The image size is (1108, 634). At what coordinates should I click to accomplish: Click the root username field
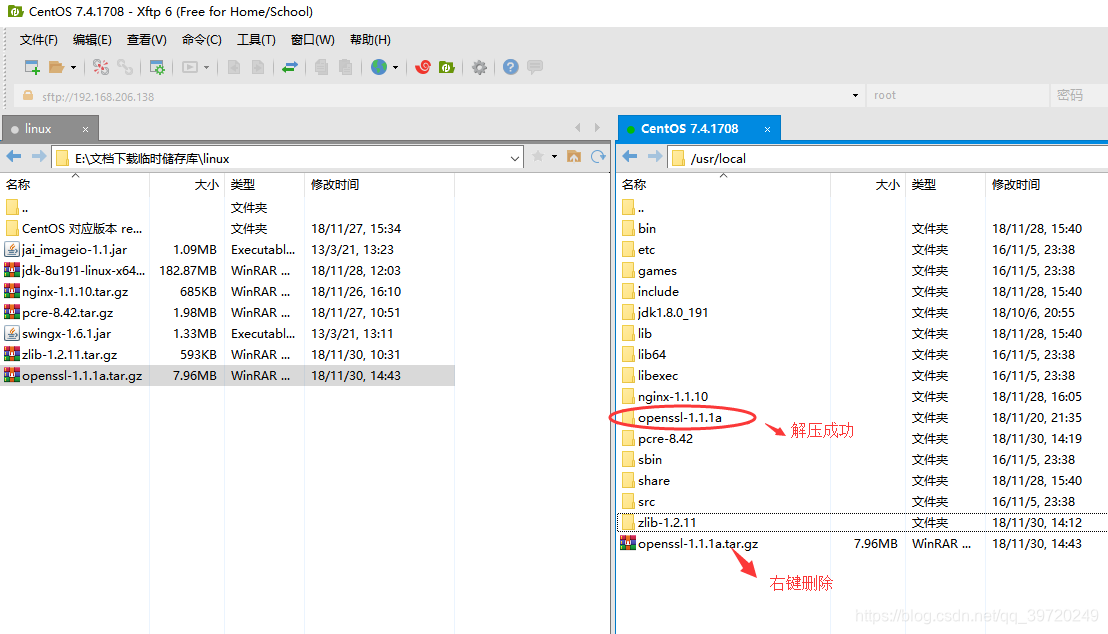pos(957,95)
